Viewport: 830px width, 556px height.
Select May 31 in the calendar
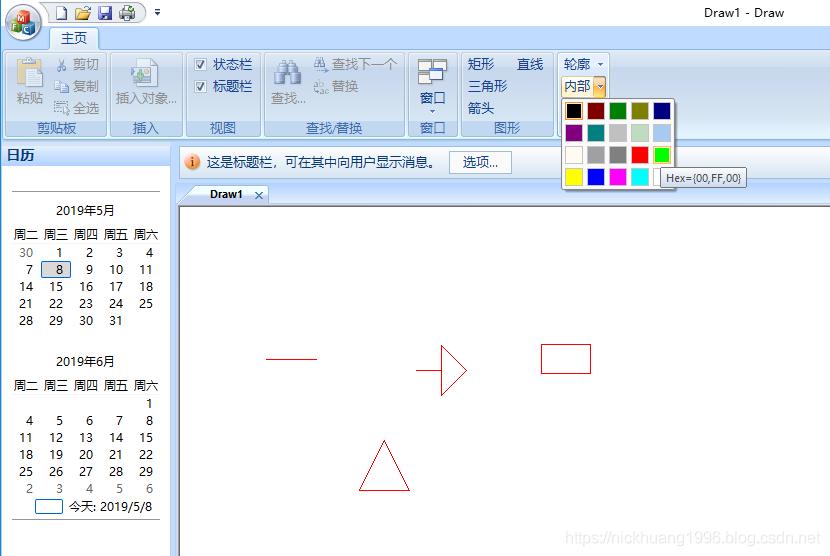(116, 320)
